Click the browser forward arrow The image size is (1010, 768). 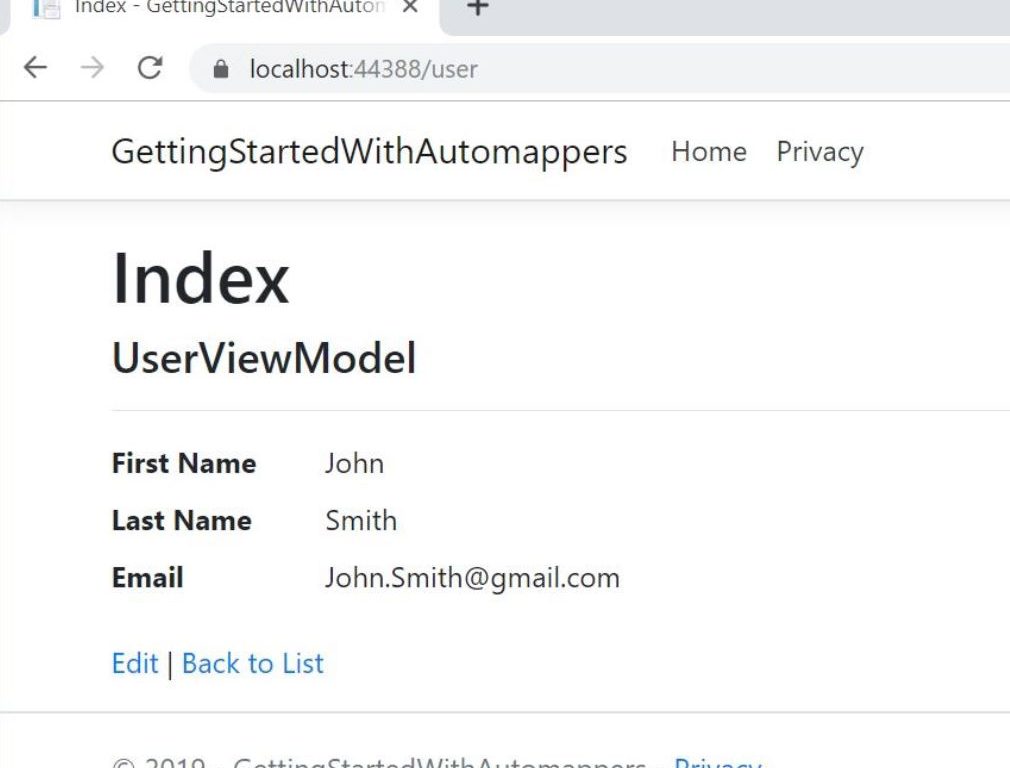[x=92, y=68]
